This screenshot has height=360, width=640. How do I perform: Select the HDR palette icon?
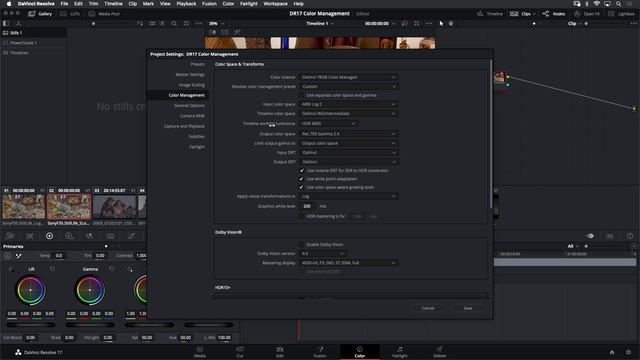[69, 236]
